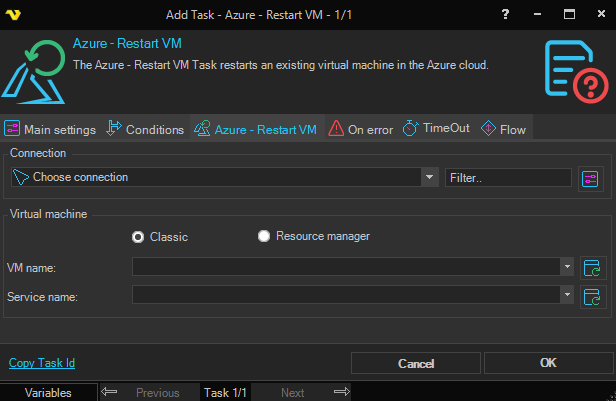Switch to the On error tab
Image resolution: width=616 pixels, height=401 pixels.
(x=361, y=129)
